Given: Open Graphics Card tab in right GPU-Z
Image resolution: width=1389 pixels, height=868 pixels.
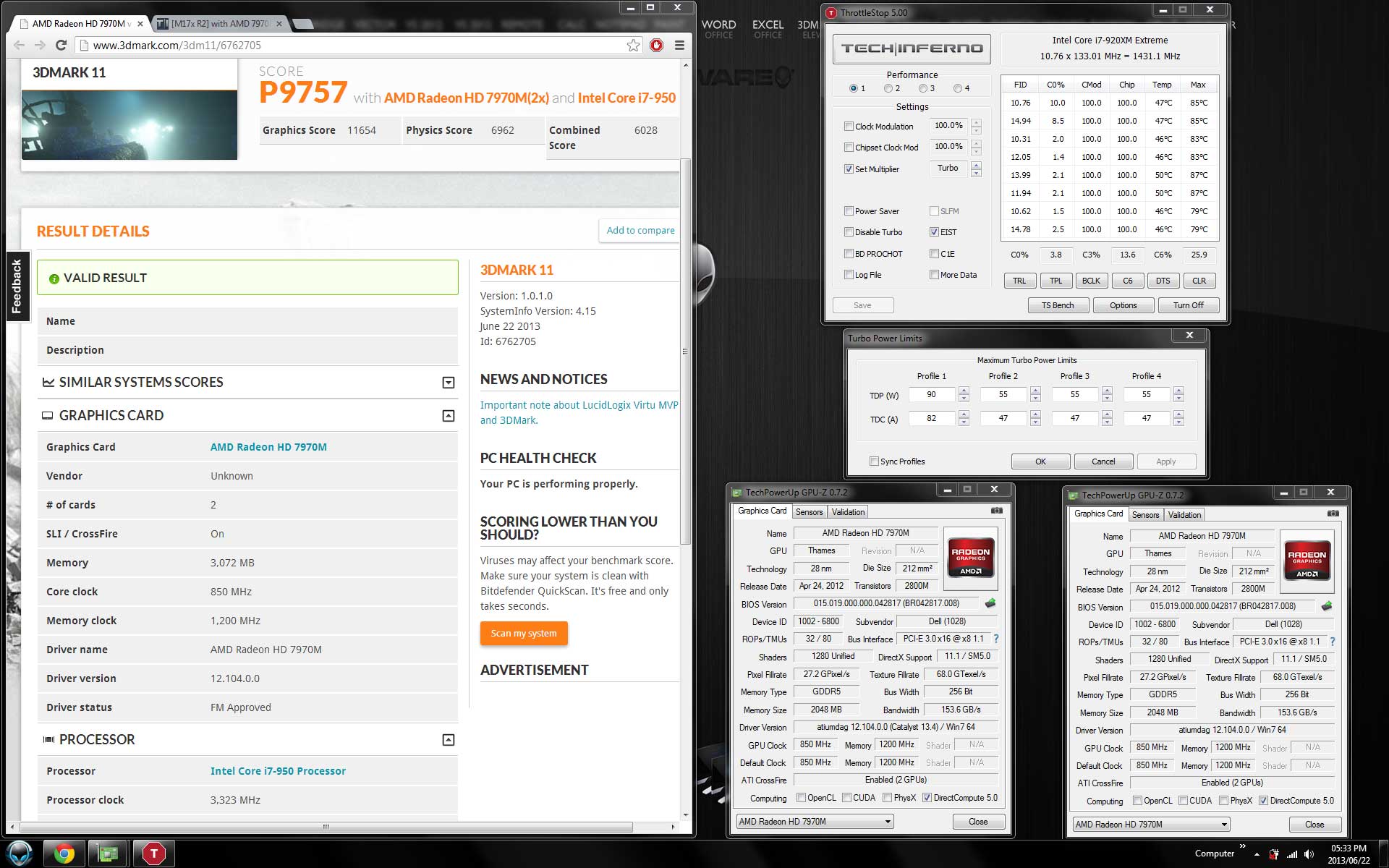Looking at the screenshot, I should pos(1098,514).
